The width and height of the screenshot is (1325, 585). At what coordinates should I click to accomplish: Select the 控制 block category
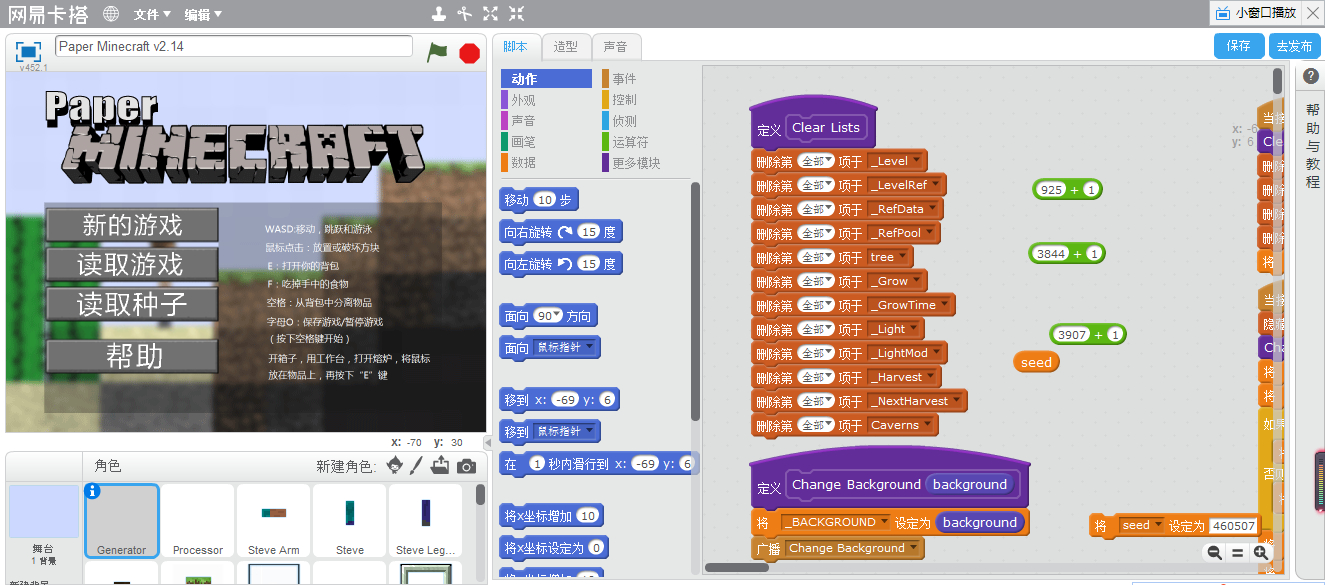(646, 100)
